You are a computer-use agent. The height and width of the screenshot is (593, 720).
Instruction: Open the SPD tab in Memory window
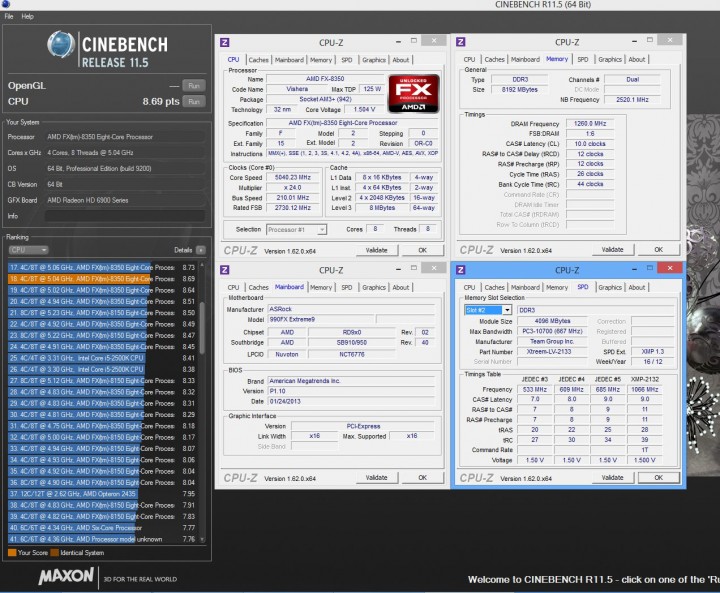[x=583, y=59]
